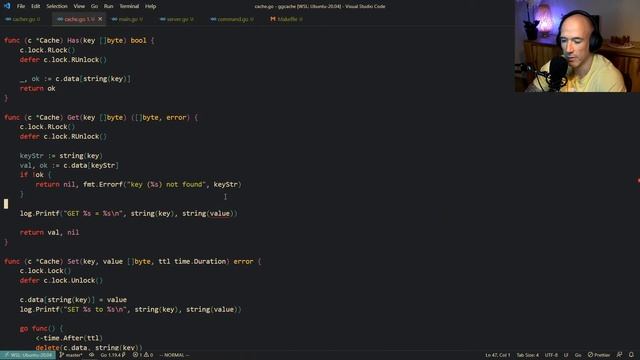Click 'return ok' in Has function
The image size is (640, 360).
(x=38, y=89)
